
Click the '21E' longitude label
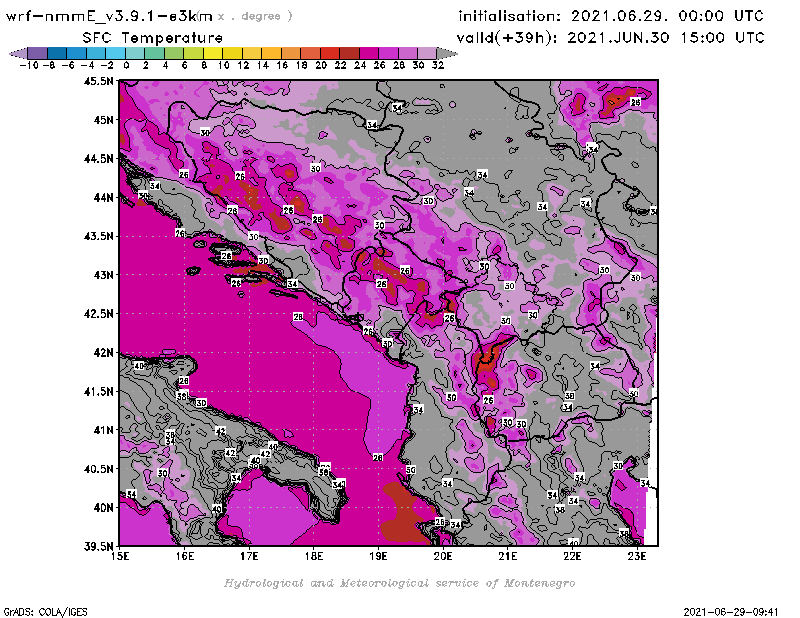point(508,556)
